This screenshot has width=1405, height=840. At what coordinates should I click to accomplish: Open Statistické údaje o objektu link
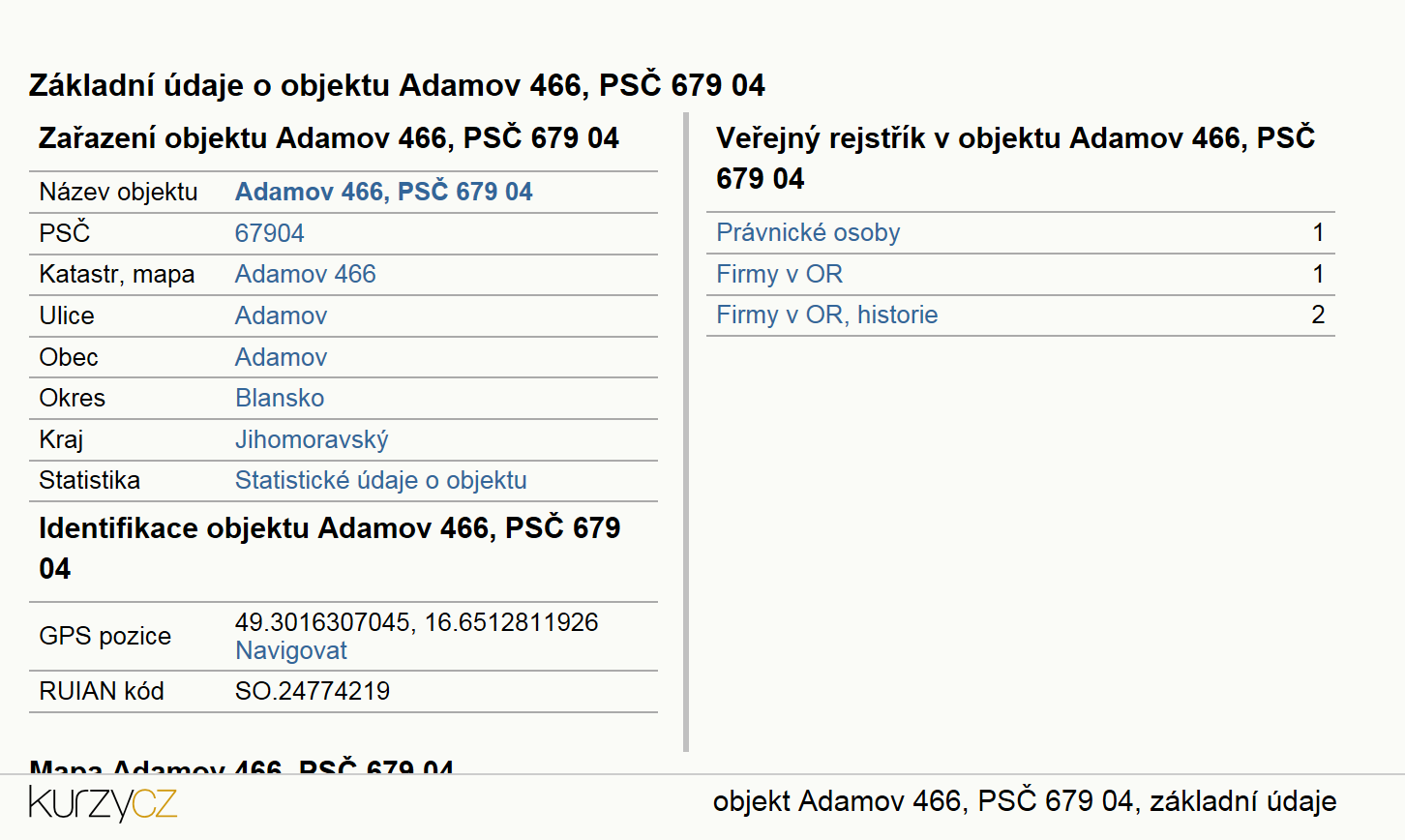click(380, 480)
